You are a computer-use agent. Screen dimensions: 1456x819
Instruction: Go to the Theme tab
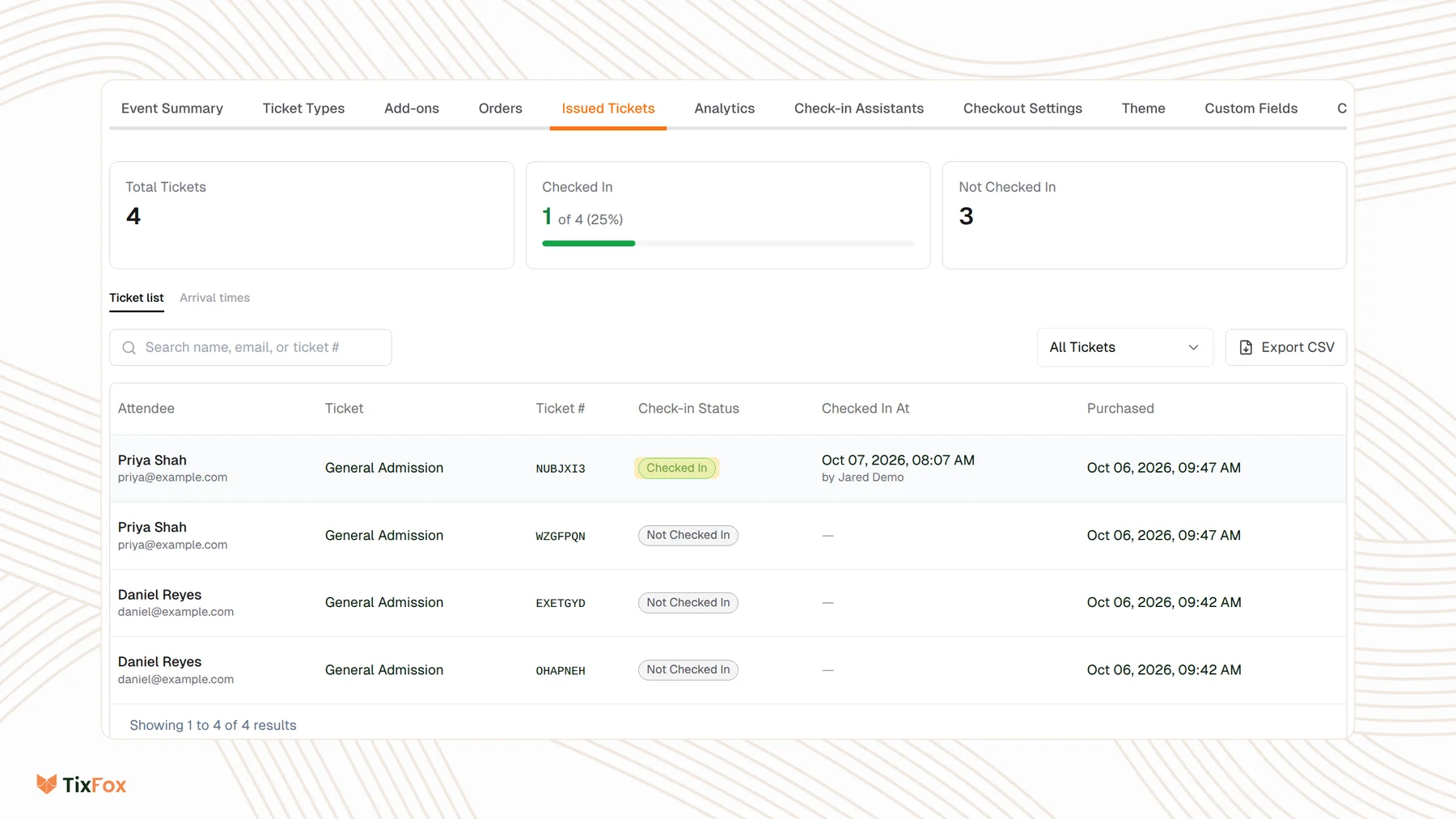[1143, 108]
